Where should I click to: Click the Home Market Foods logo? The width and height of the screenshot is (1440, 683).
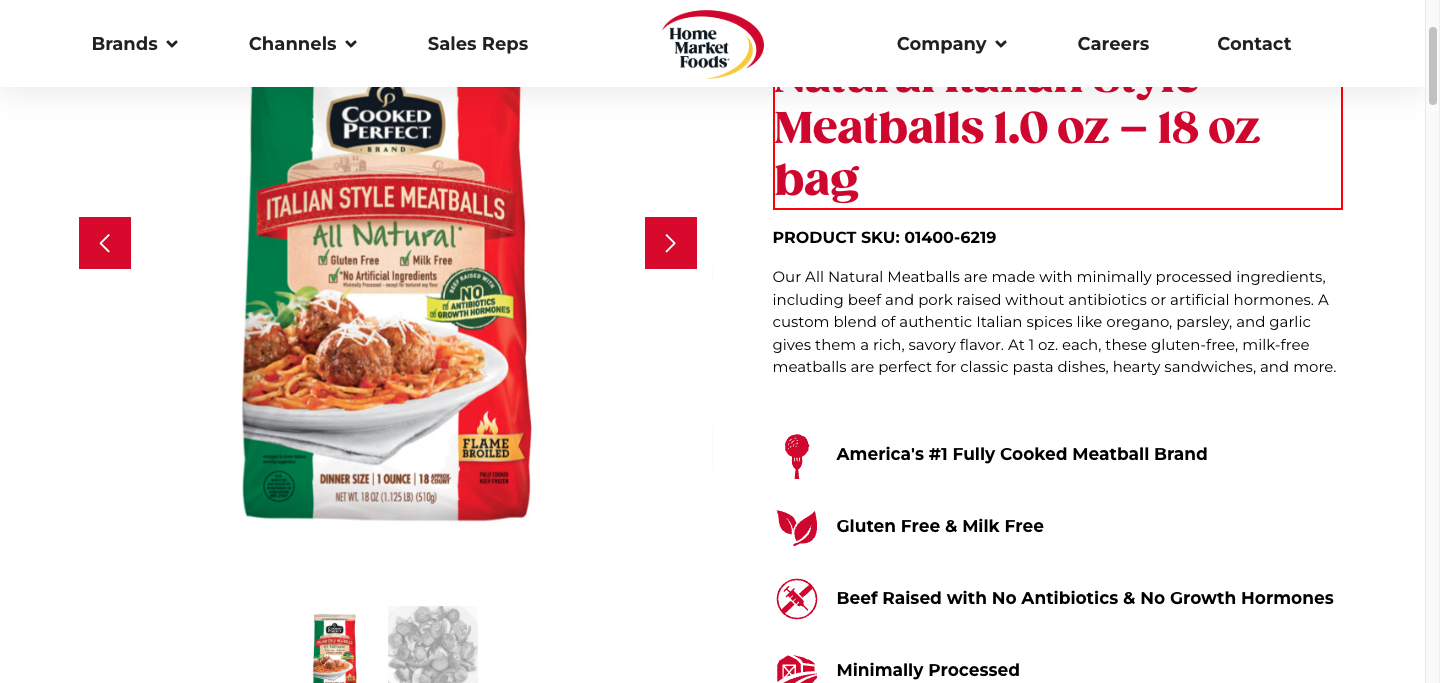click(712, 44)
